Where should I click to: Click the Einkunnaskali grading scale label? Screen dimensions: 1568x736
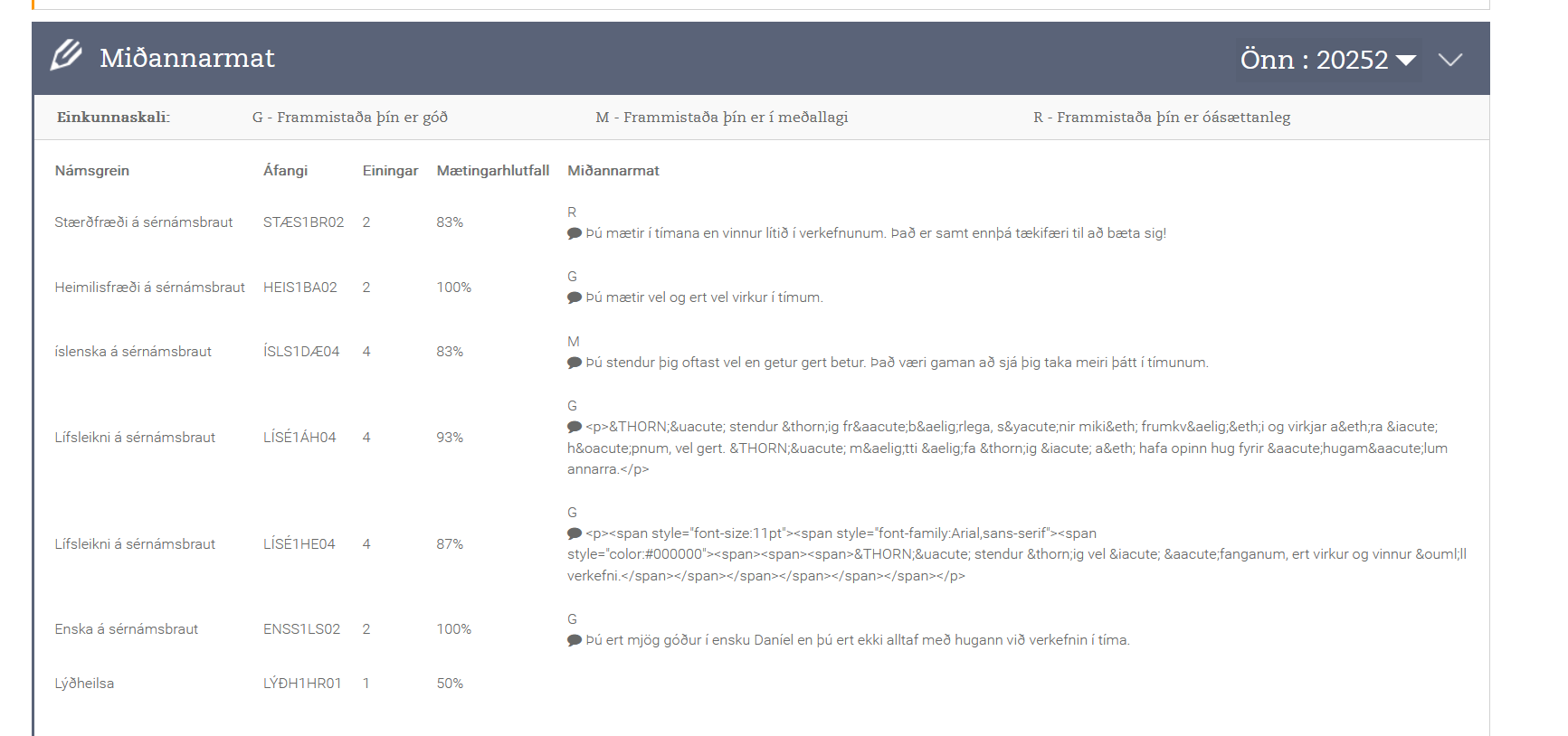pos(113,118)
